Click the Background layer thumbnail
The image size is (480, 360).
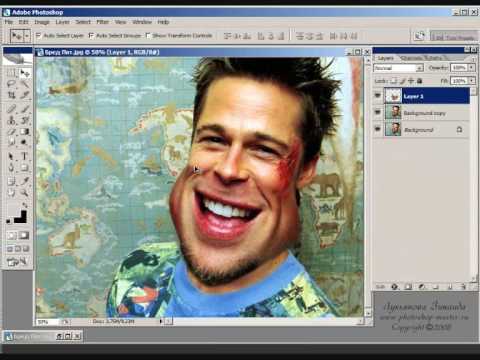click(x=392, y=129)
